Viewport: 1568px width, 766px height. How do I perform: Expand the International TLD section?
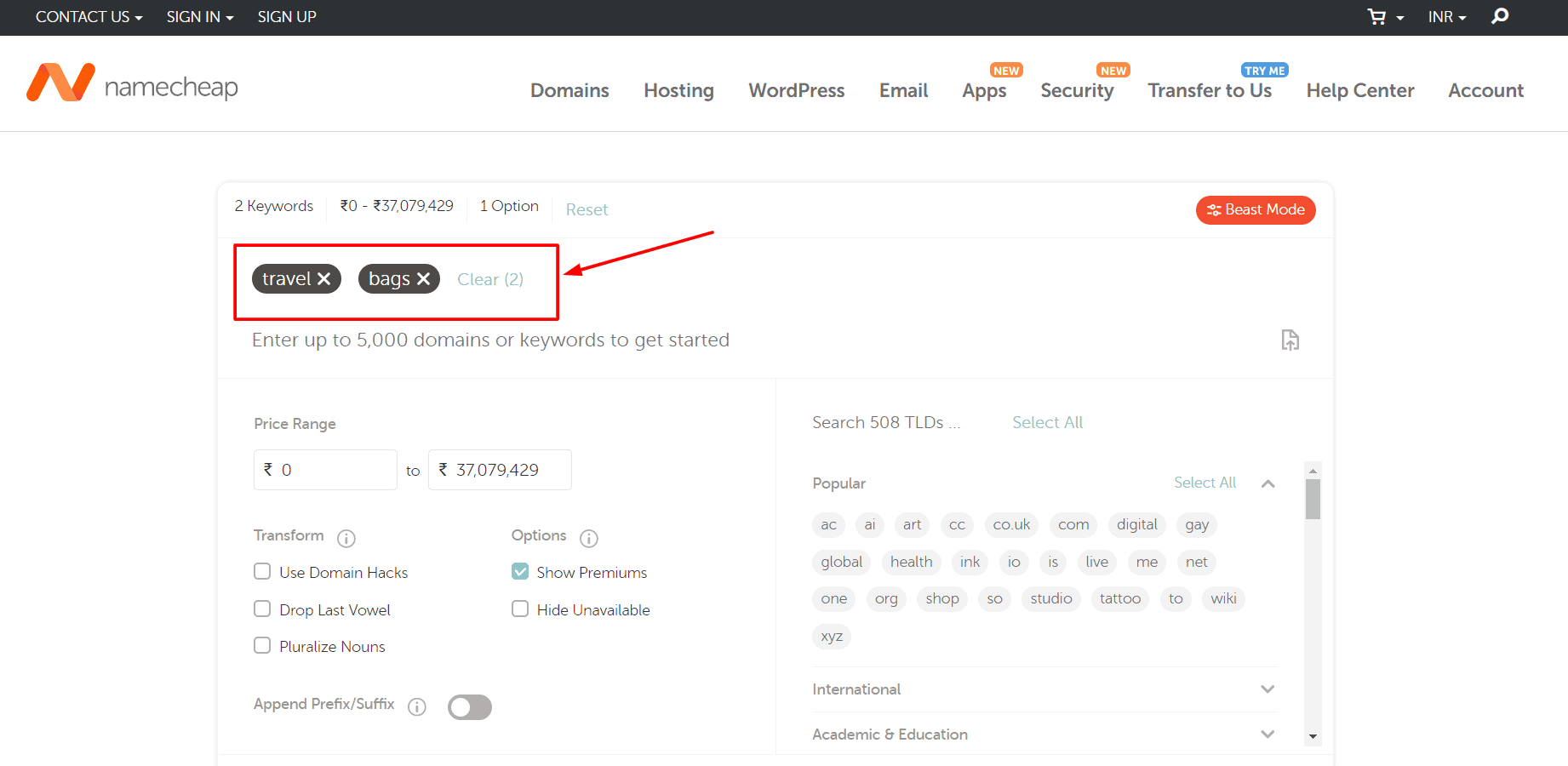pyautogui.click(x=1268, y=689)
